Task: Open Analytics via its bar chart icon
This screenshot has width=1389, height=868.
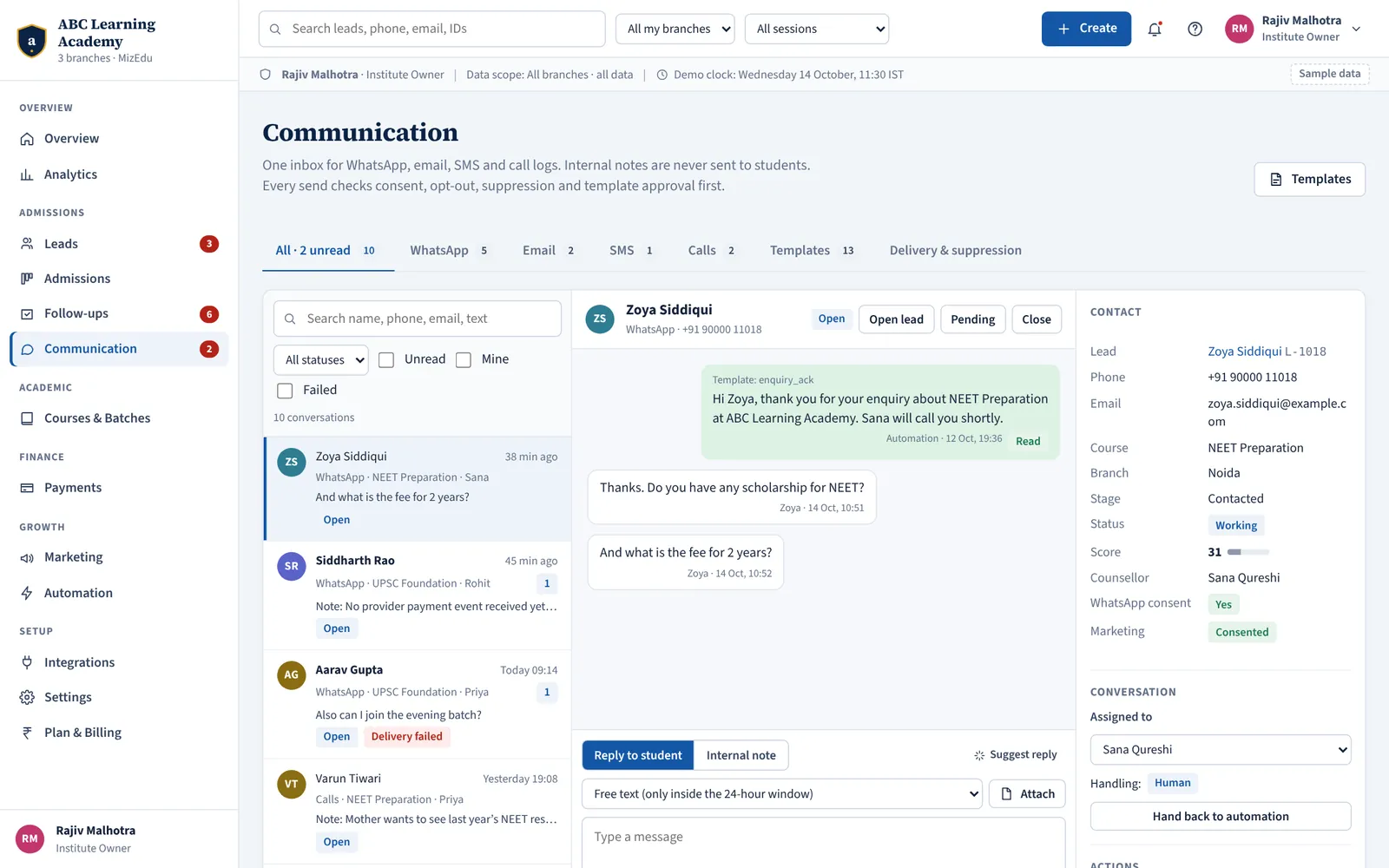Action: click(x=27, y=174)
